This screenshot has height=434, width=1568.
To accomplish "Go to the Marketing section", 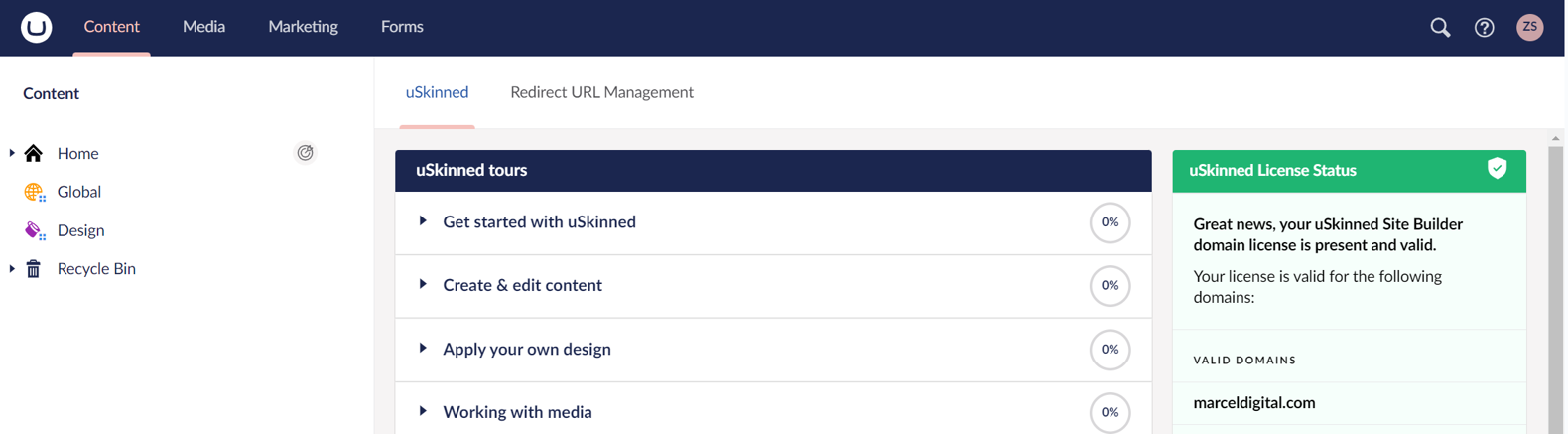I will (x=303, y=27).
